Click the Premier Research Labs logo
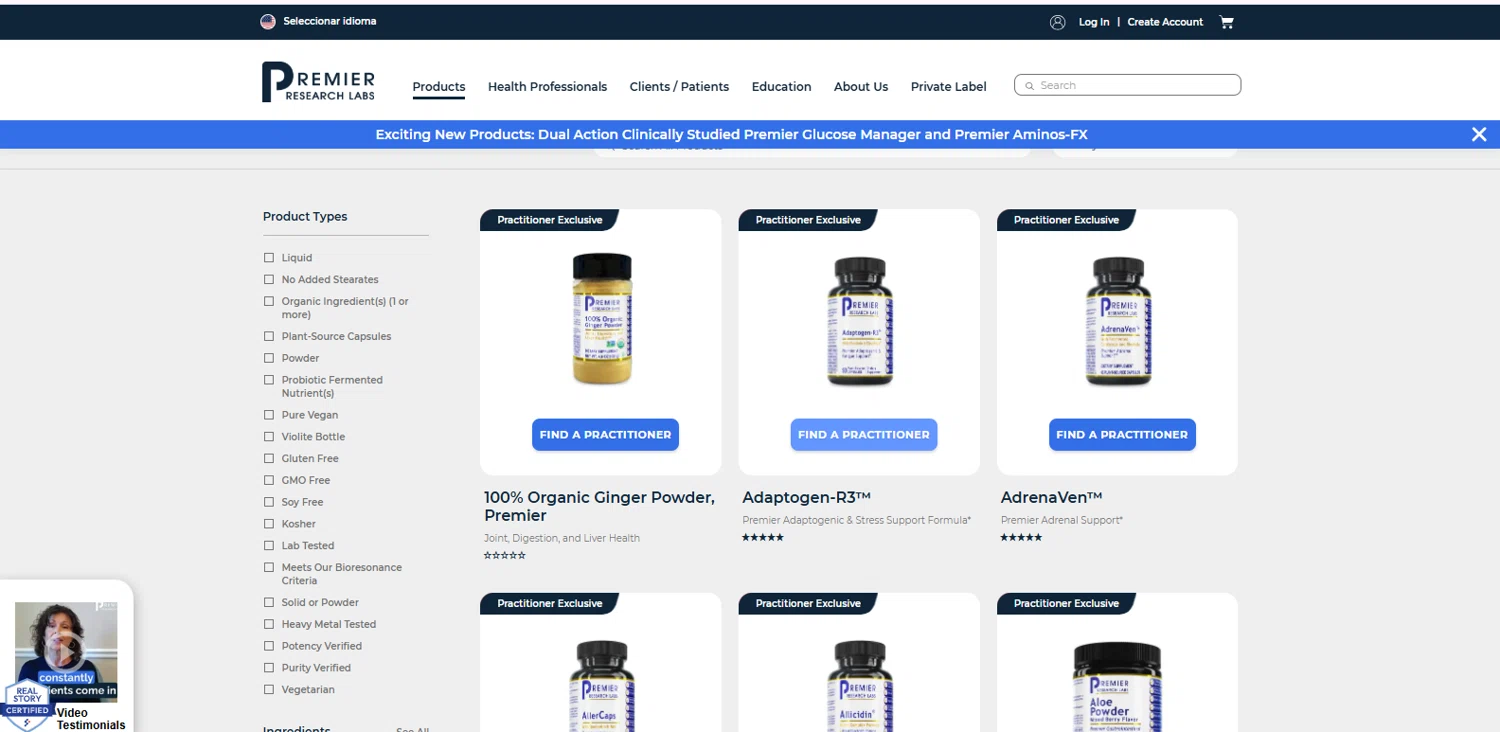 [318, 82]
